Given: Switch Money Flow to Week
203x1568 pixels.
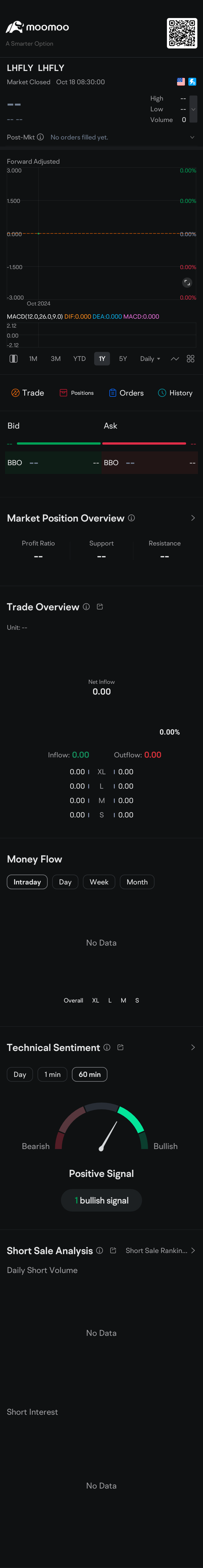Looking at the screenshot, I should click(99, 882).
